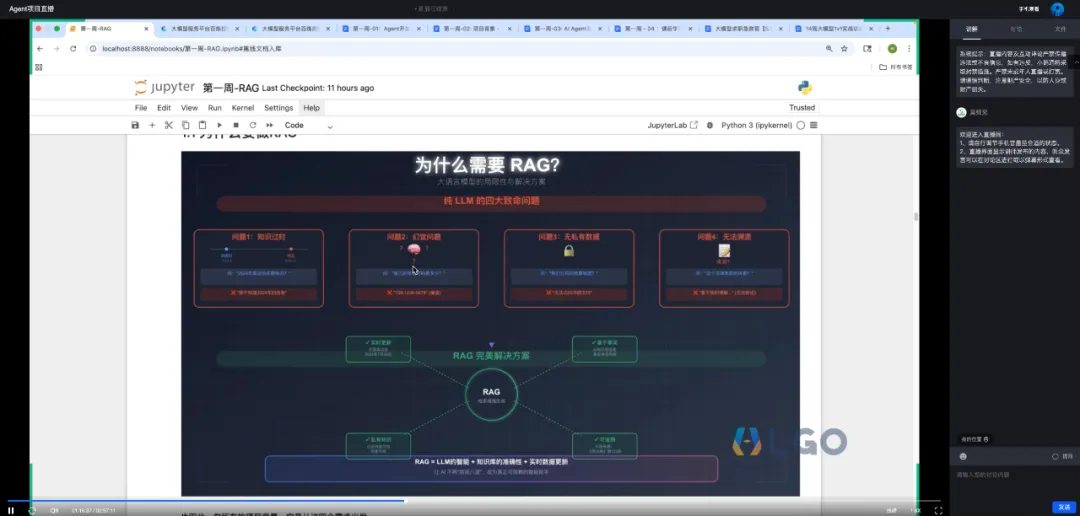Collapse the system notice with the chevron
The height and width of the screenshot is (516, 1080).
[1077, 63]
